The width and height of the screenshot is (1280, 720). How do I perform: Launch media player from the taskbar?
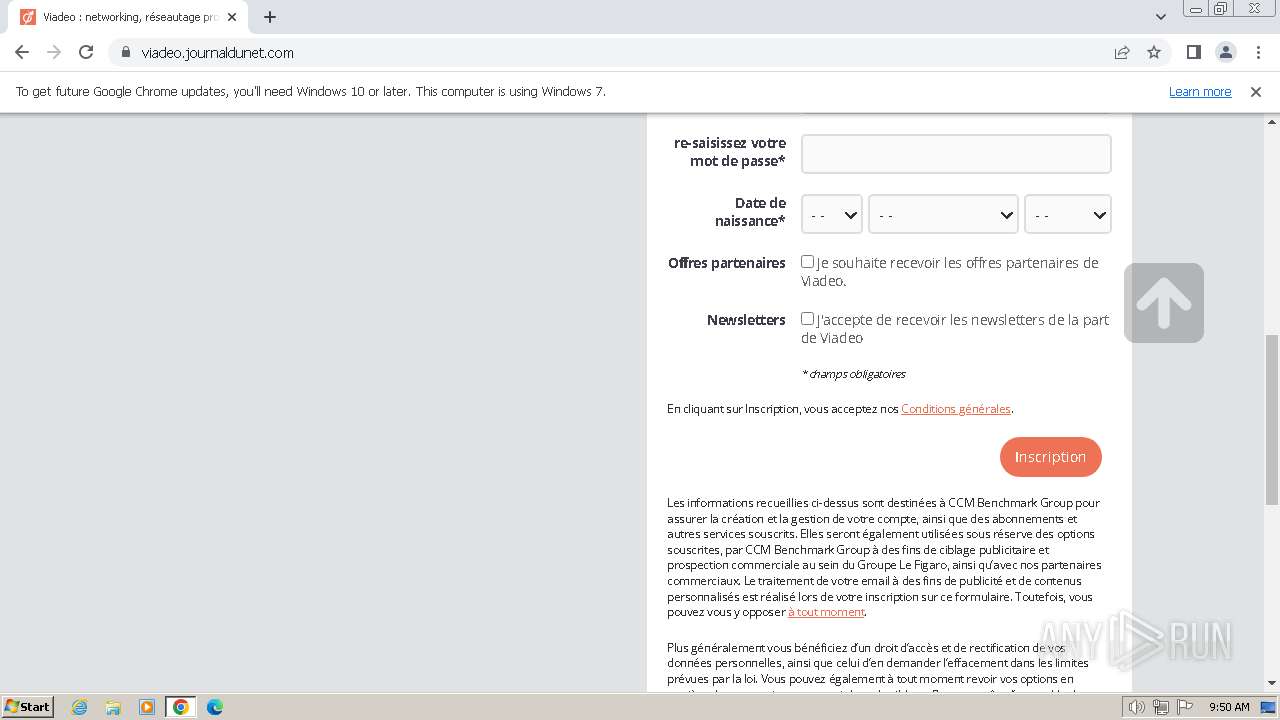(147, 707)
